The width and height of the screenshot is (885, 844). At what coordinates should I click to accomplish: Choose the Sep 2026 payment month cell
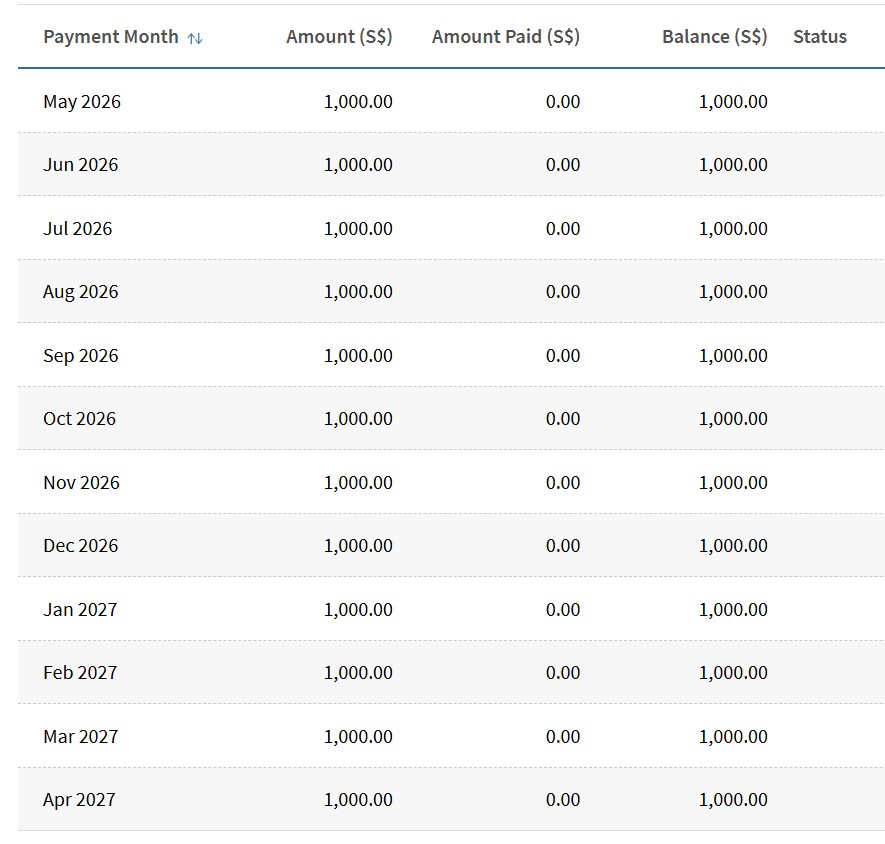pyautogui.click(x=80, y=356)
